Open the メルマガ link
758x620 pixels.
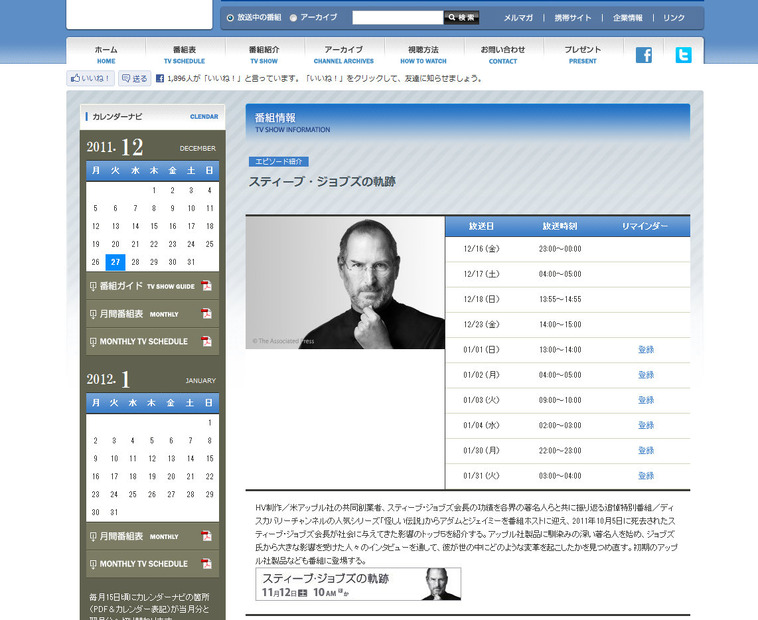pos(518,18)
